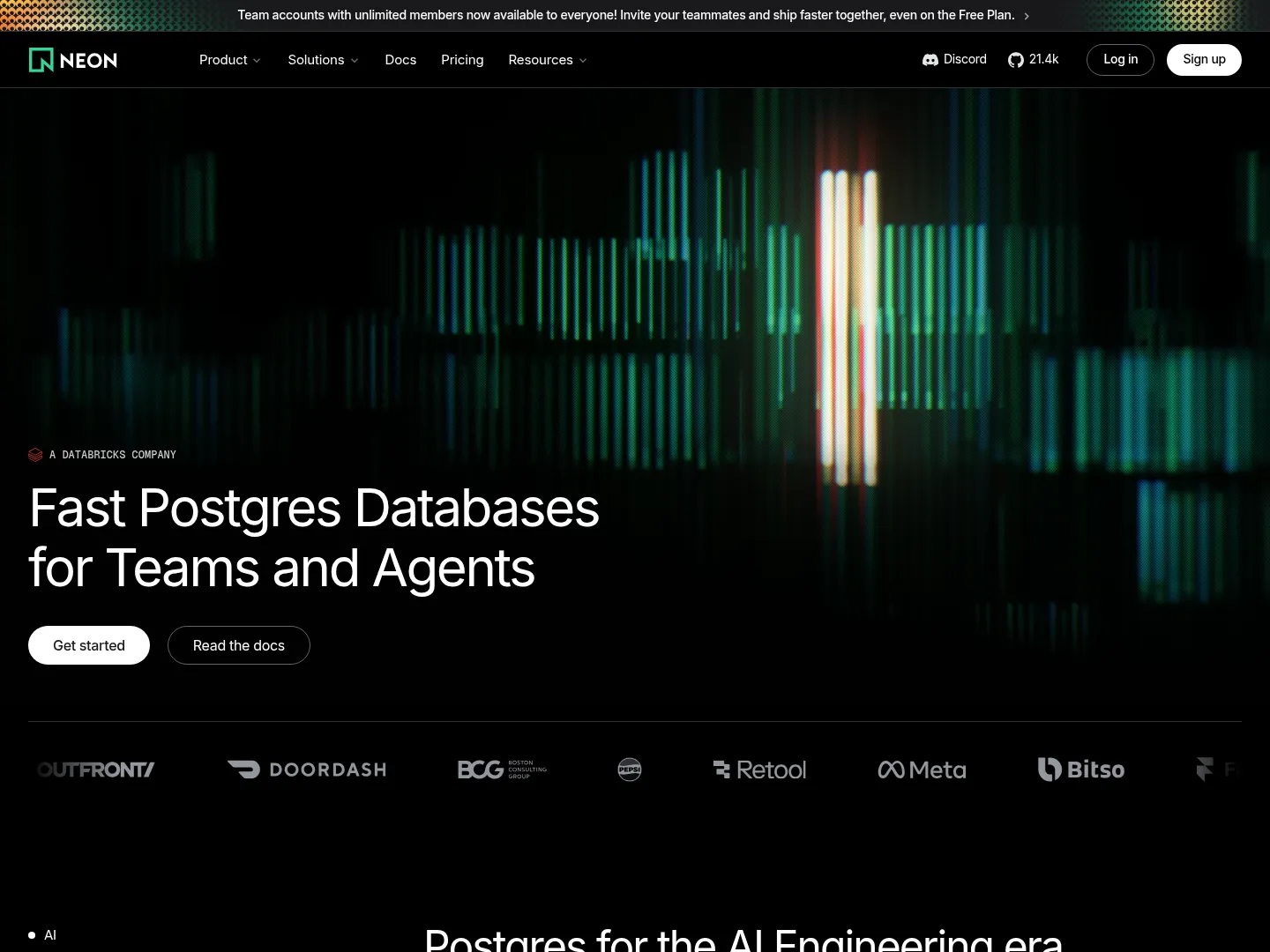Click Read the docs button

239,645
